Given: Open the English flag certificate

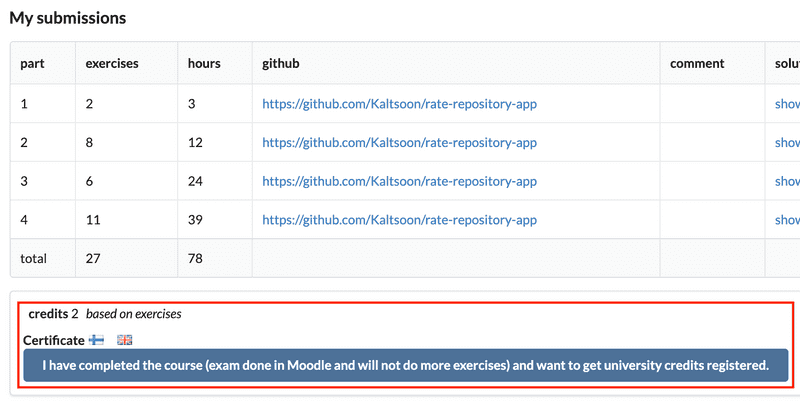Looking at the screenshot, I should click(x=124, y=340).
